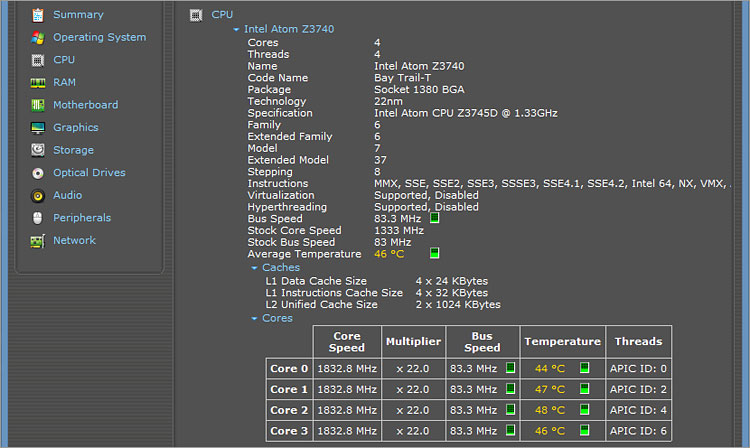Collapse the Caches section
The width and height of the screenshot is (750, 448).
(x=254, y=268)
